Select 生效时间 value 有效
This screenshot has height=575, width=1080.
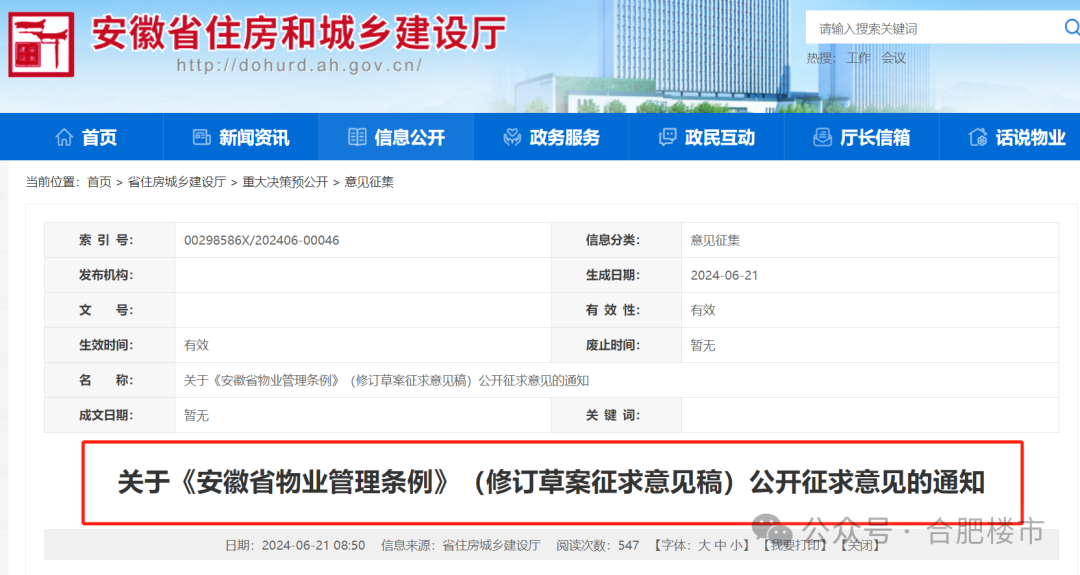(196, 346)
